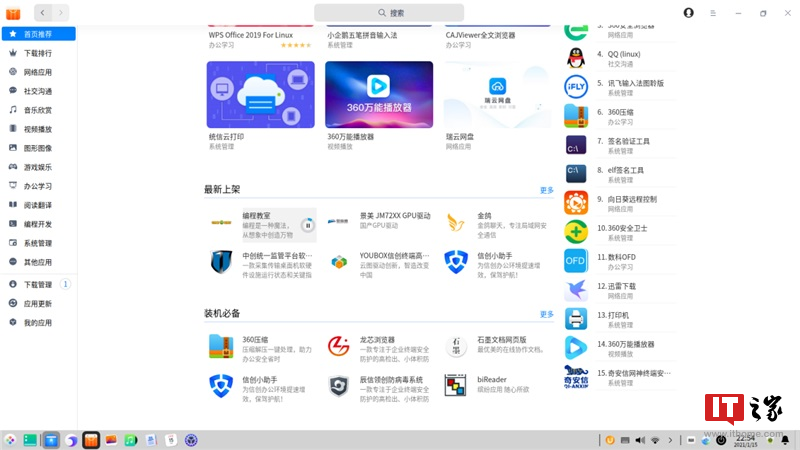
Task: Open 下载管理 with one pending download
Action: click(39, 284)
